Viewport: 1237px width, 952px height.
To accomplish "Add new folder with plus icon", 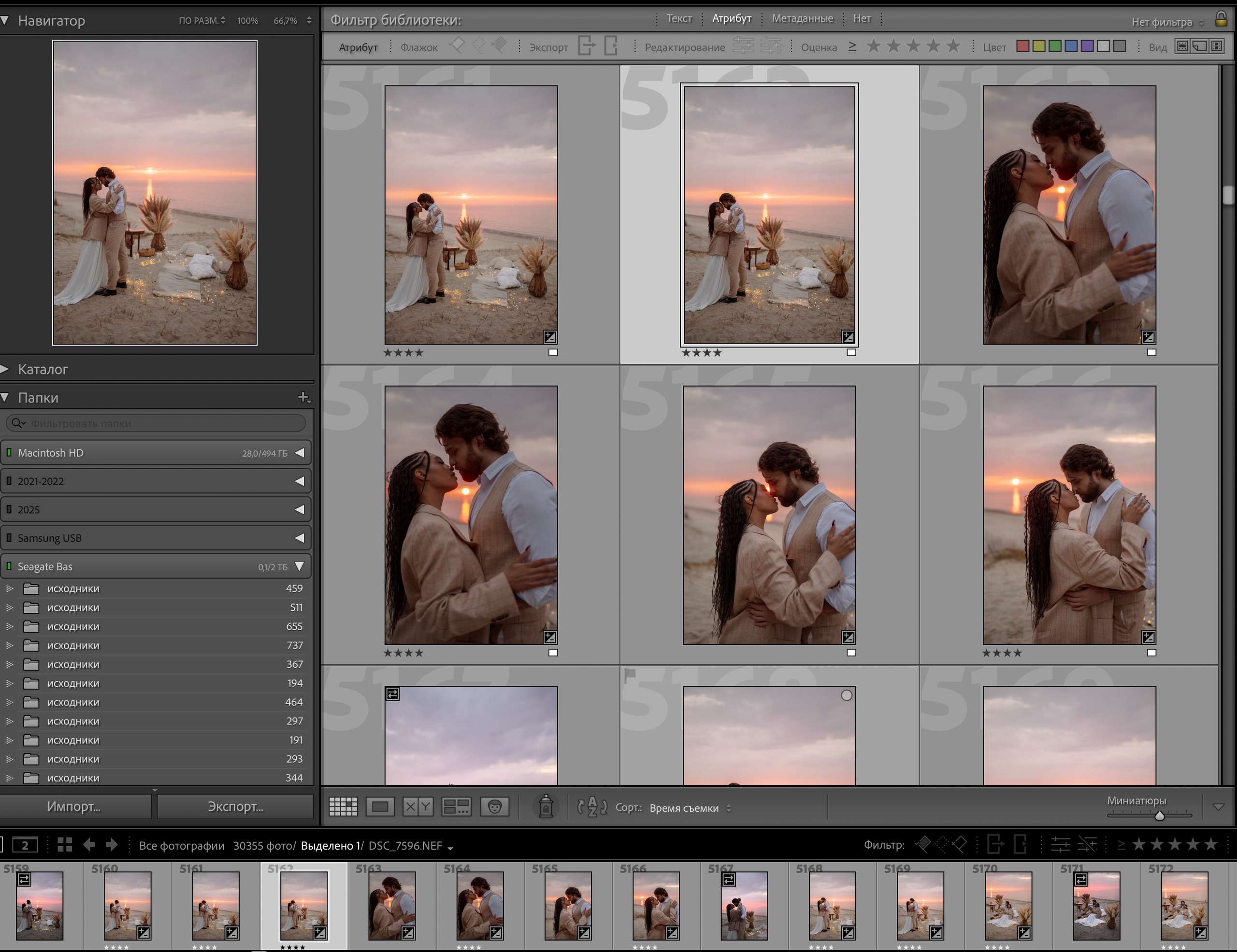I will click(303, 398).
